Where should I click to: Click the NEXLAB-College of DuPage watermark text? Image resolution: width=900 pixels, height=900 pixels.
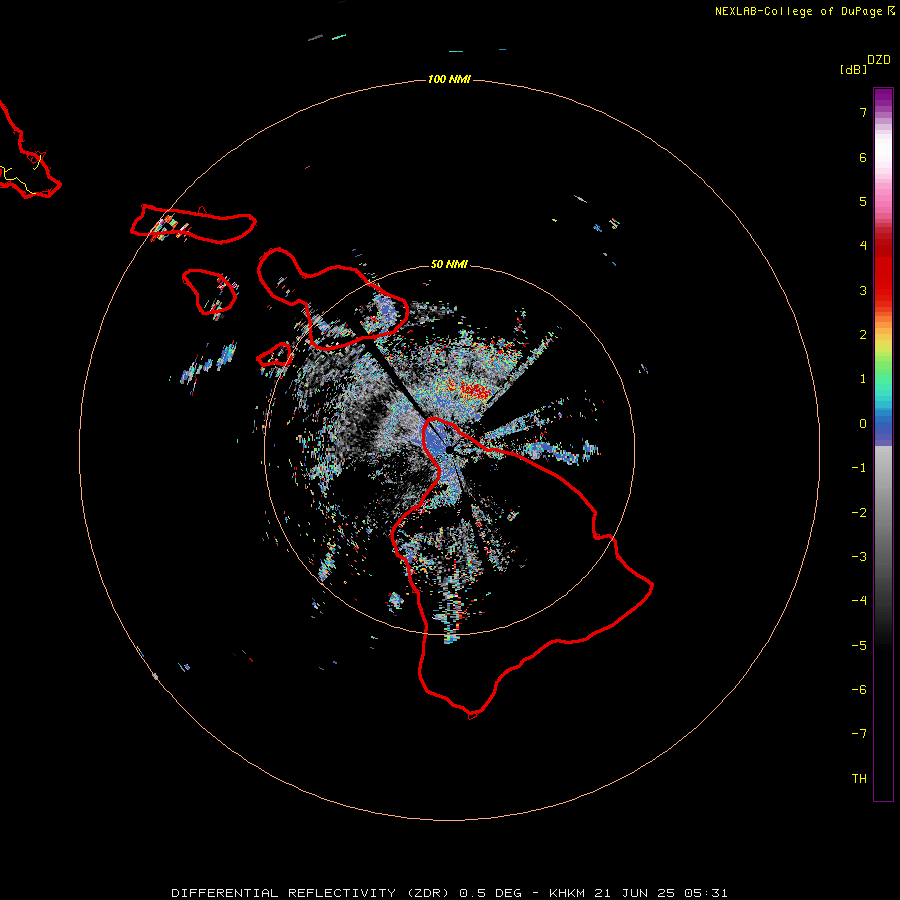[805, 11]
